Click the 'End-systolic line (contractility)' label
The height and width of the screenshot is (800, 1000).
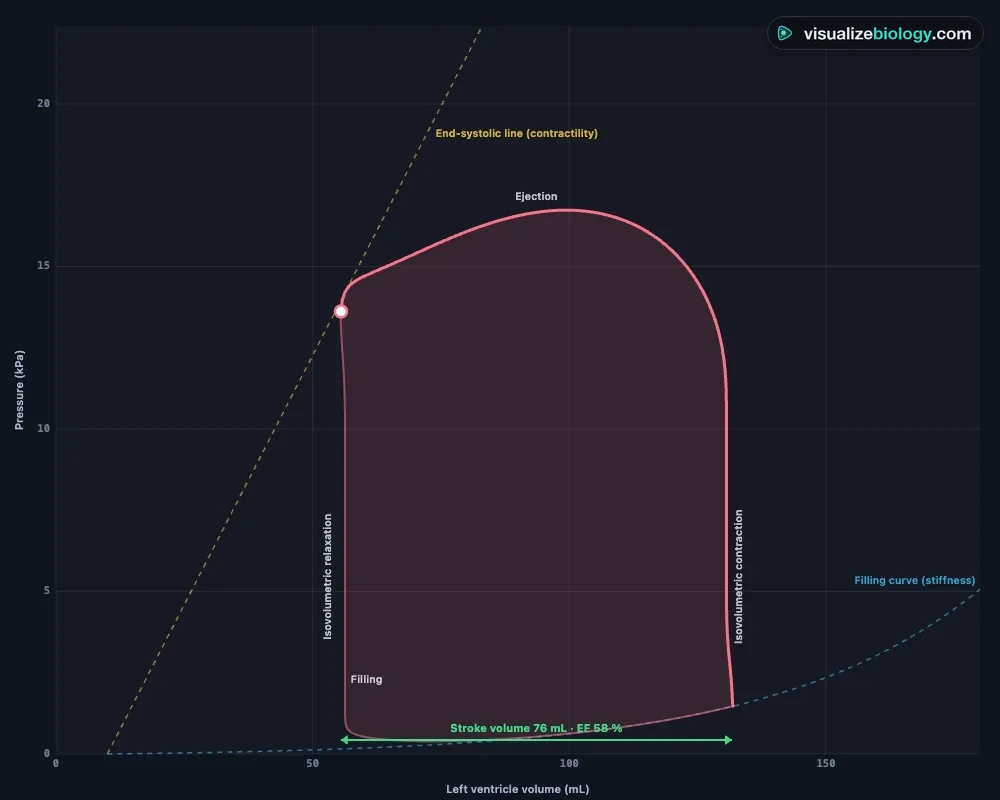pyautogui.click(x=517, y=133)
